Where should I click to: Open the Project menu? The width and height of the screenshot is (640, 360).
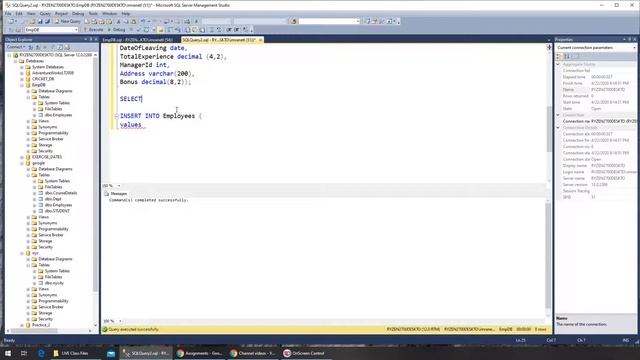click(61, 13)
